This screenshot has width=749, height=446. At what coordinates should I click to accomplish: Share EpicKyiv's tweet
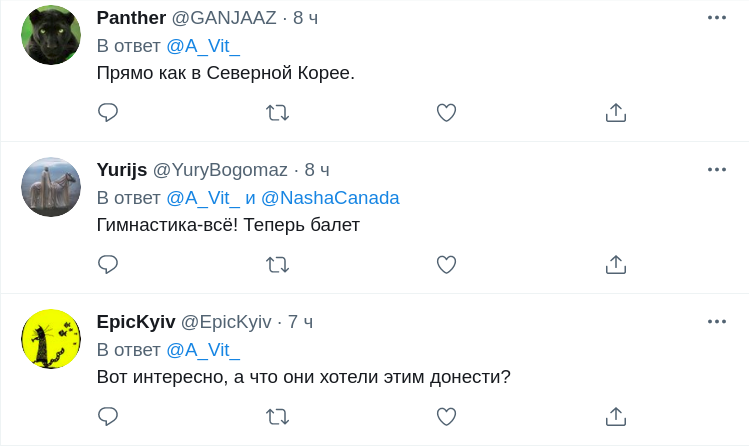[x=616, y=416]
